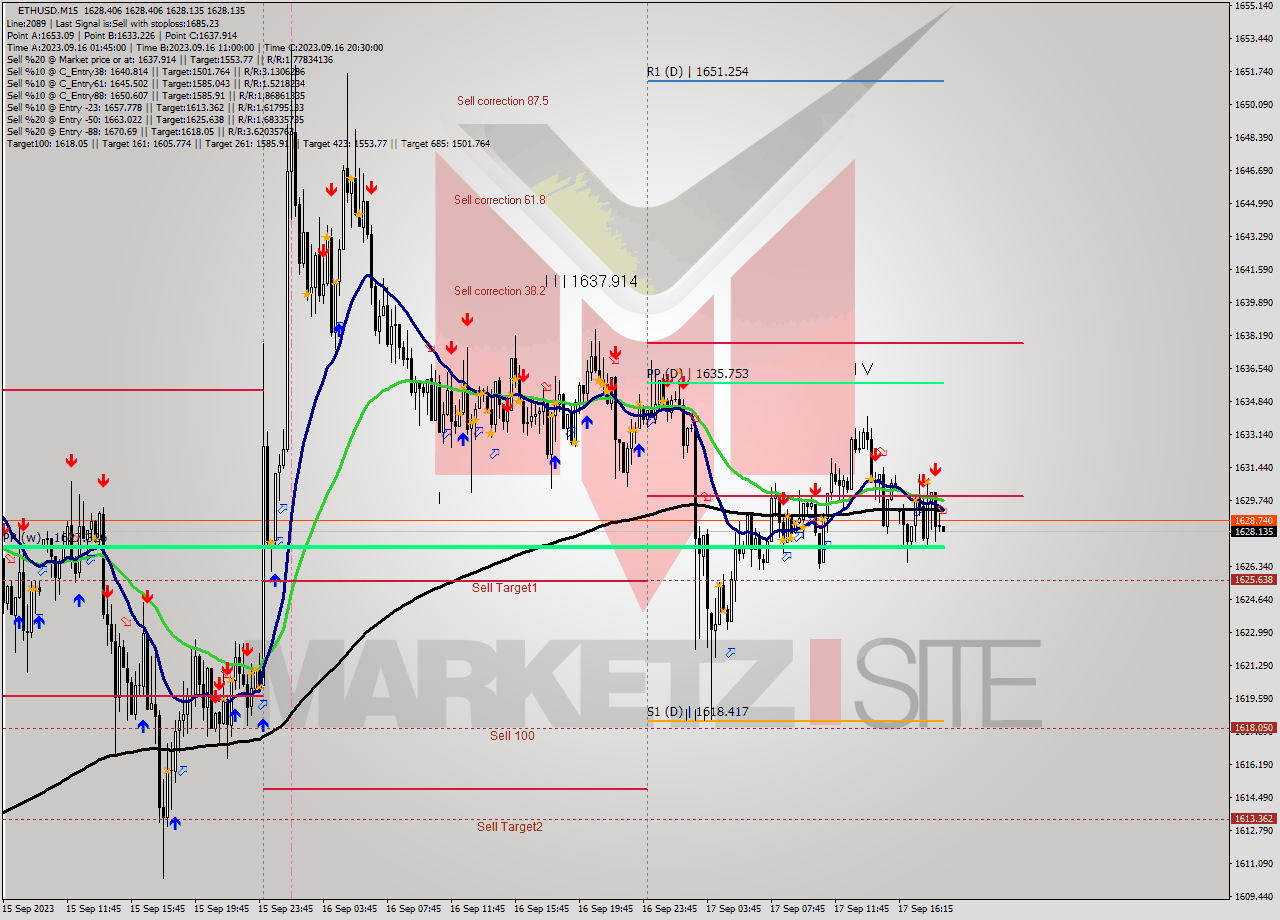Click the 'Sell correction 38.2' label
1280x920 pixels.
[x=500, y=291]
